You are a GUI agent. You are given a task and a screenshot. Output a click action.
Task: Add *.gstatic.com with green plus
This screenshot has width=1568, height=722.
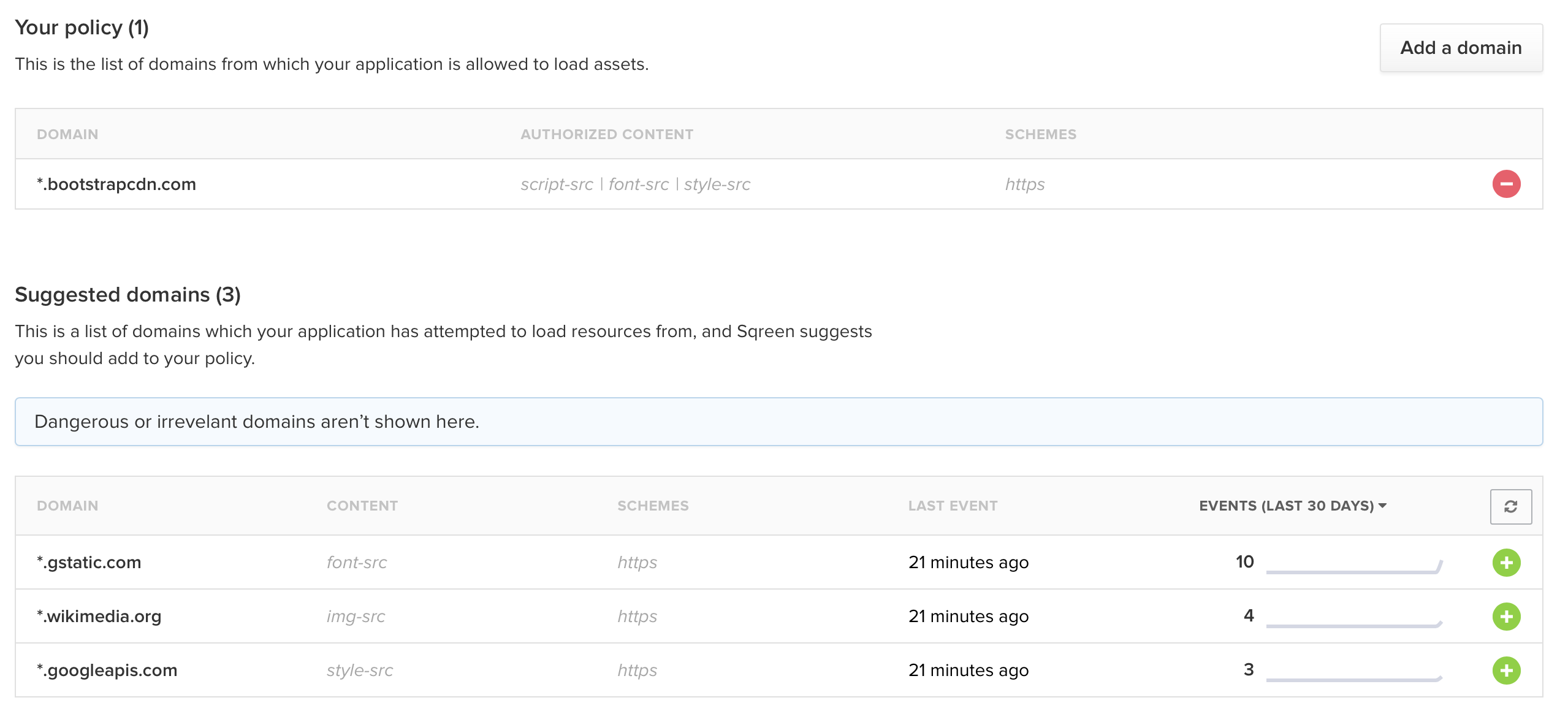[1505, 562]
